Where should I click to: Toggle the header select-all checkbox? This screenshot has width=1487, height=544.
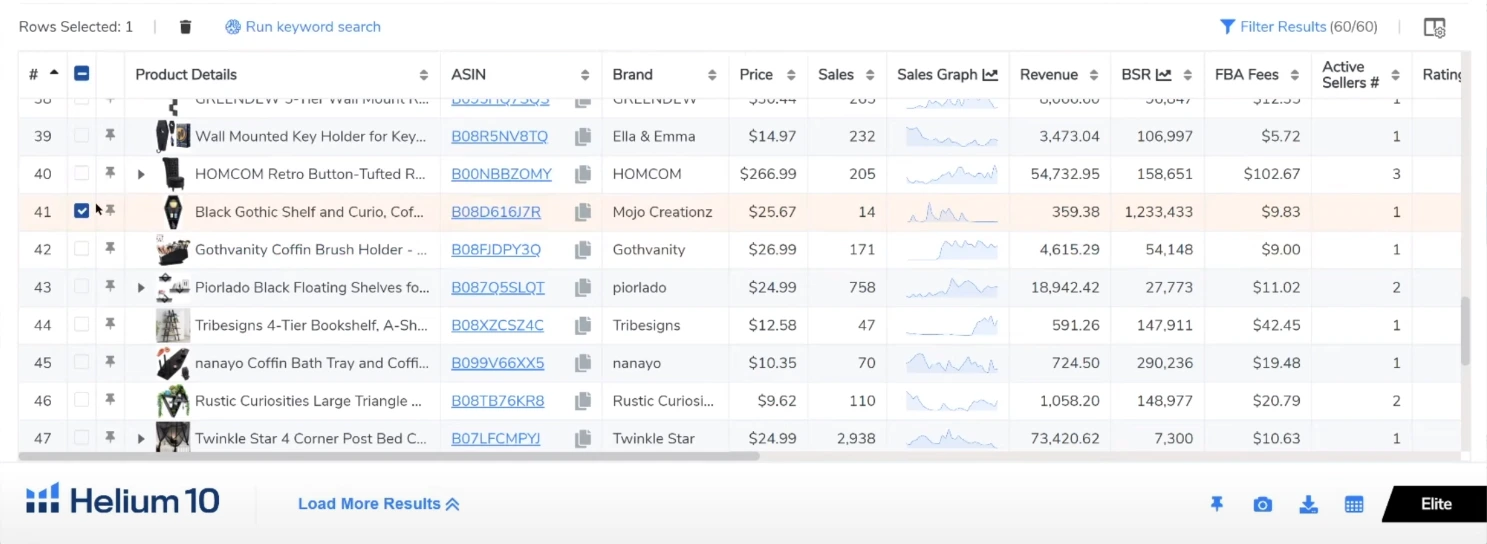[82, 74]
